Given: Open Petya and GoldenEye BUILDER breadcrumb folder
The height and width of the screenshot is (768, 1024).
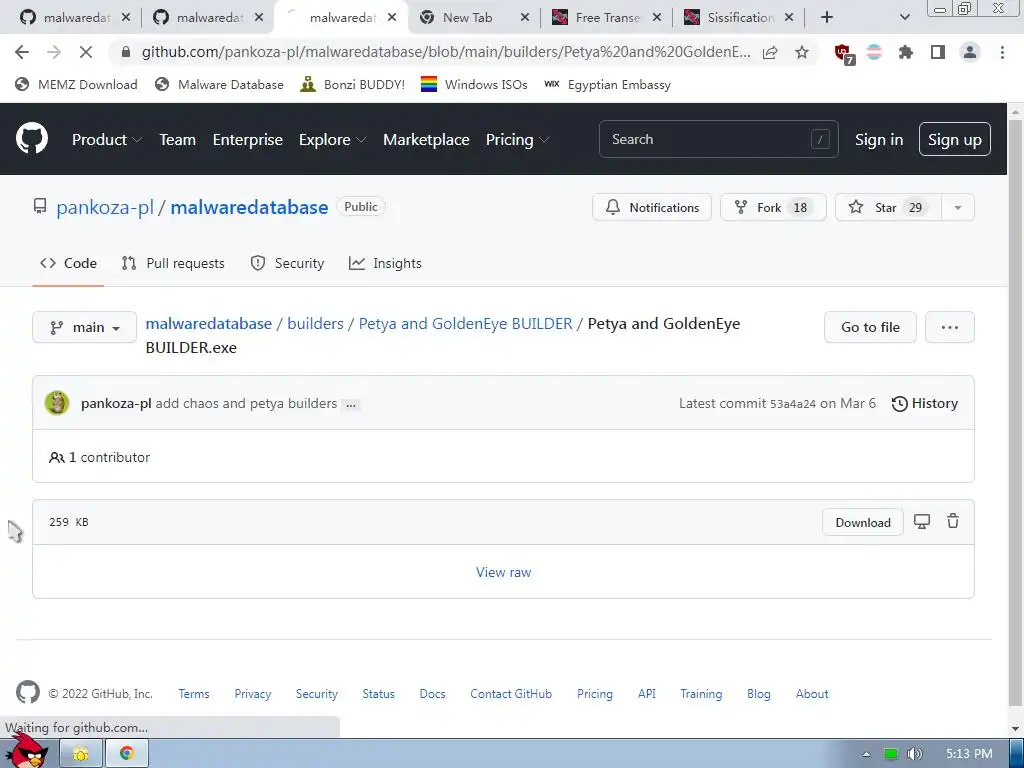Looking at the screenshot, I should click(x=465, y=324).
